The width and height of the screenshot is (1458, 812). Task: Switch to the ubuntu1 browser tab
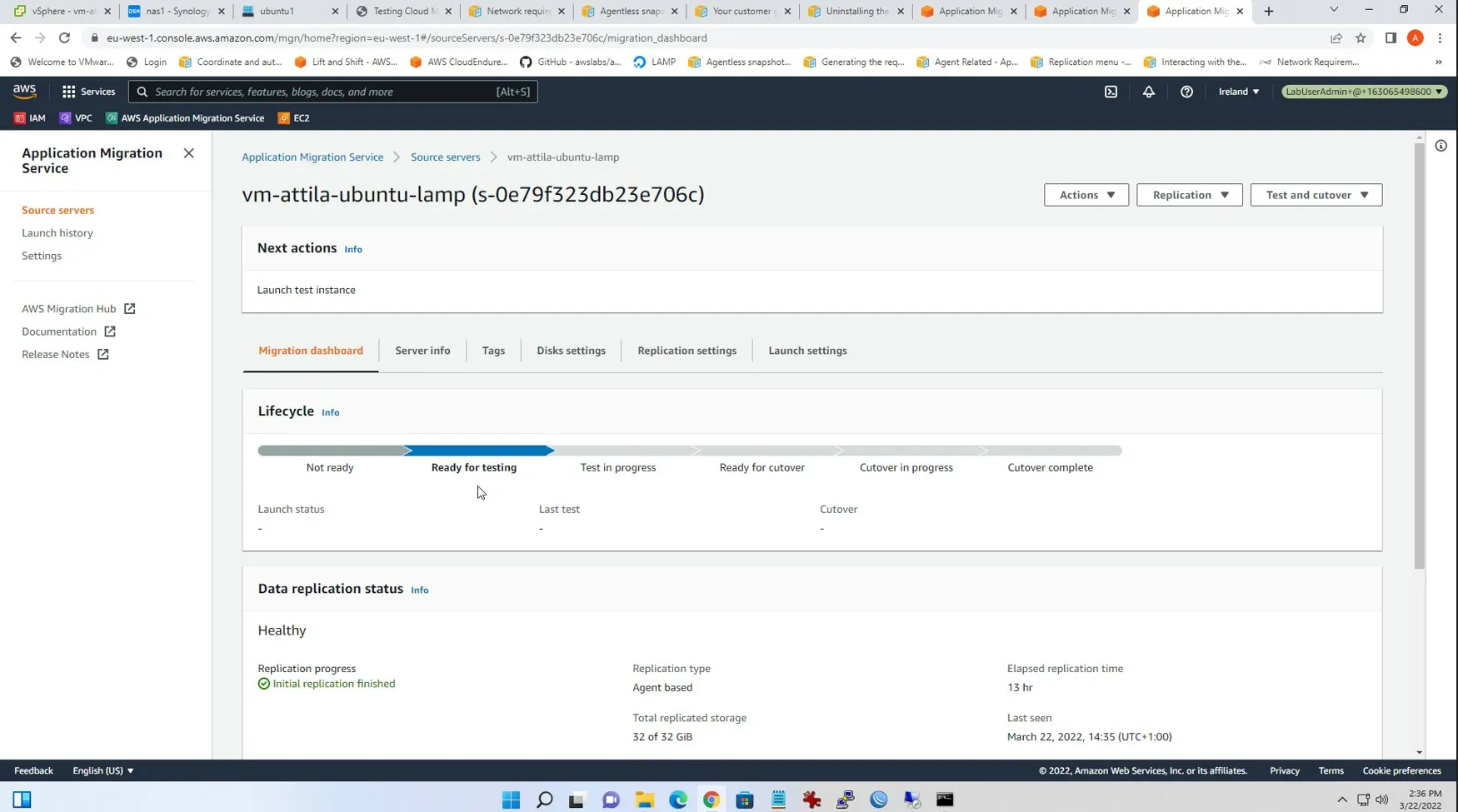pos(289,11)
